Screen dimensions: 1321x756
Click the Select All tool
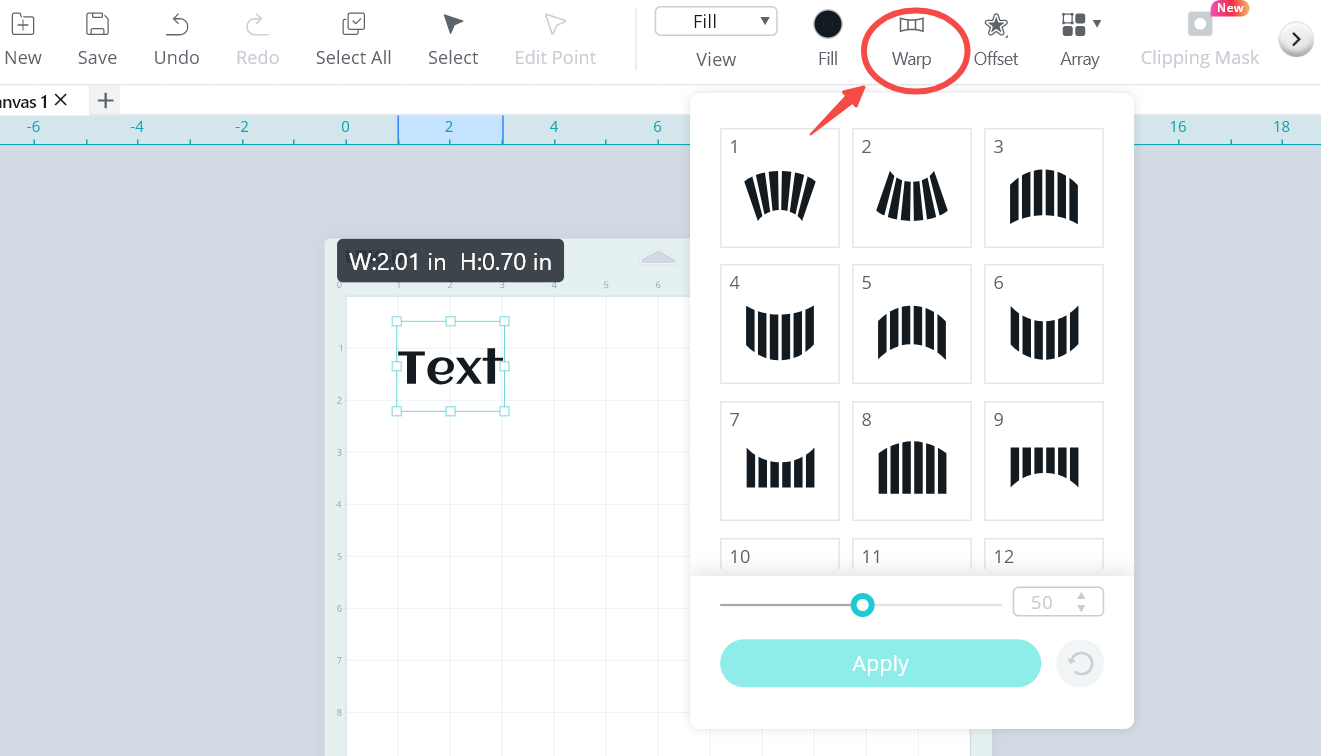coord(353,26)
